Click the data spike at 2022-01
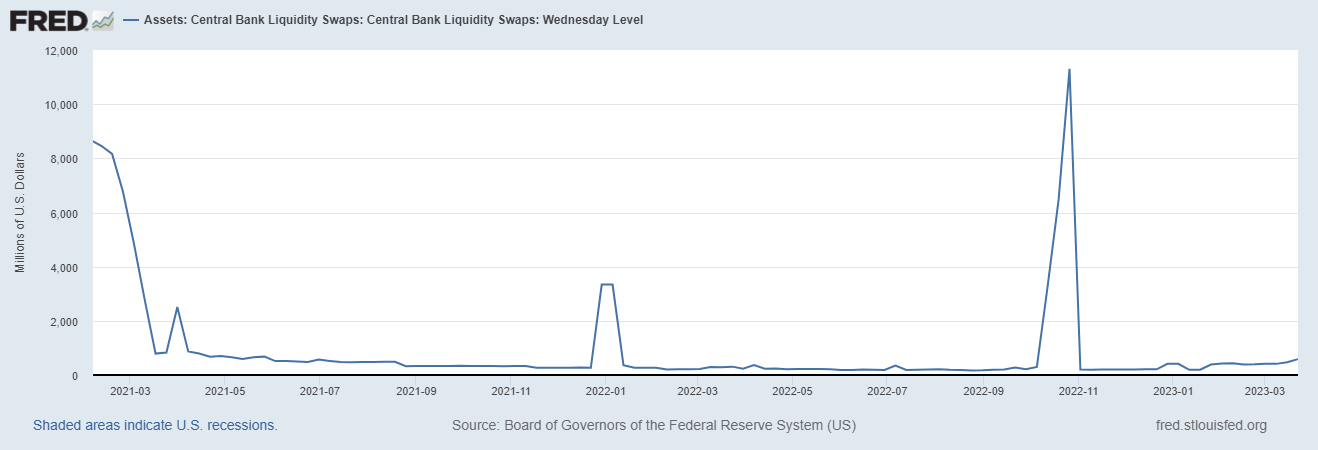The height and width of the screenshot is (450, 1318). [606, 284]
